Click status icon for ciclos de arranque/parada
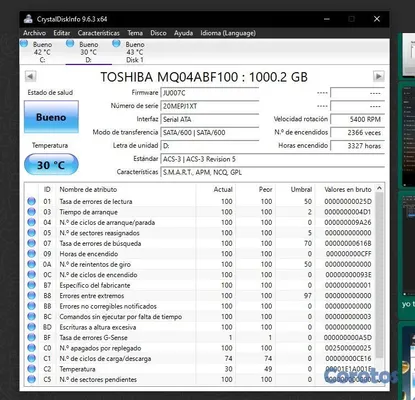Viewport: 415px width, 400px height. (x=32, y=222)
